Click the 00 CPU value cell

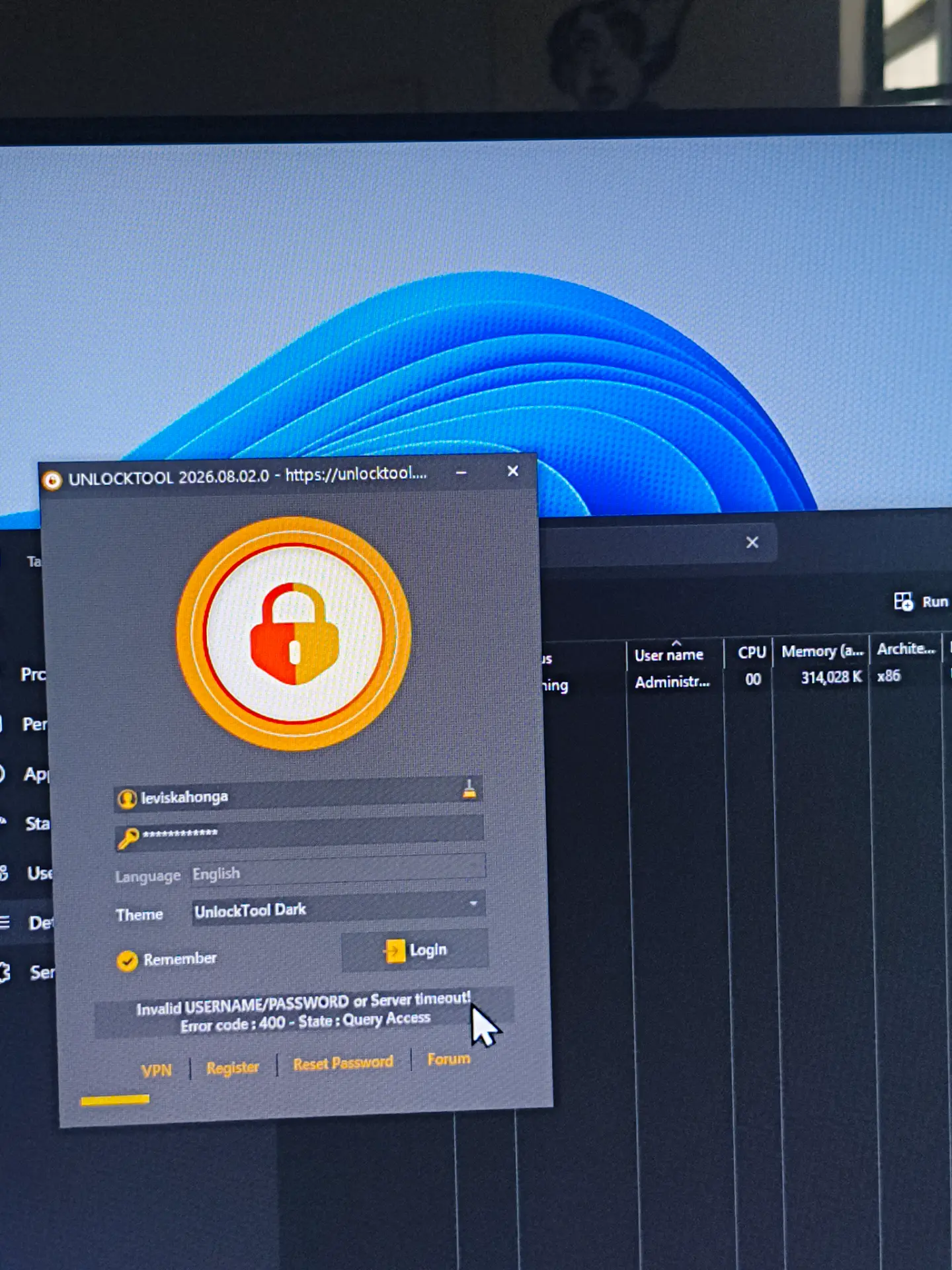click(753, 679)
